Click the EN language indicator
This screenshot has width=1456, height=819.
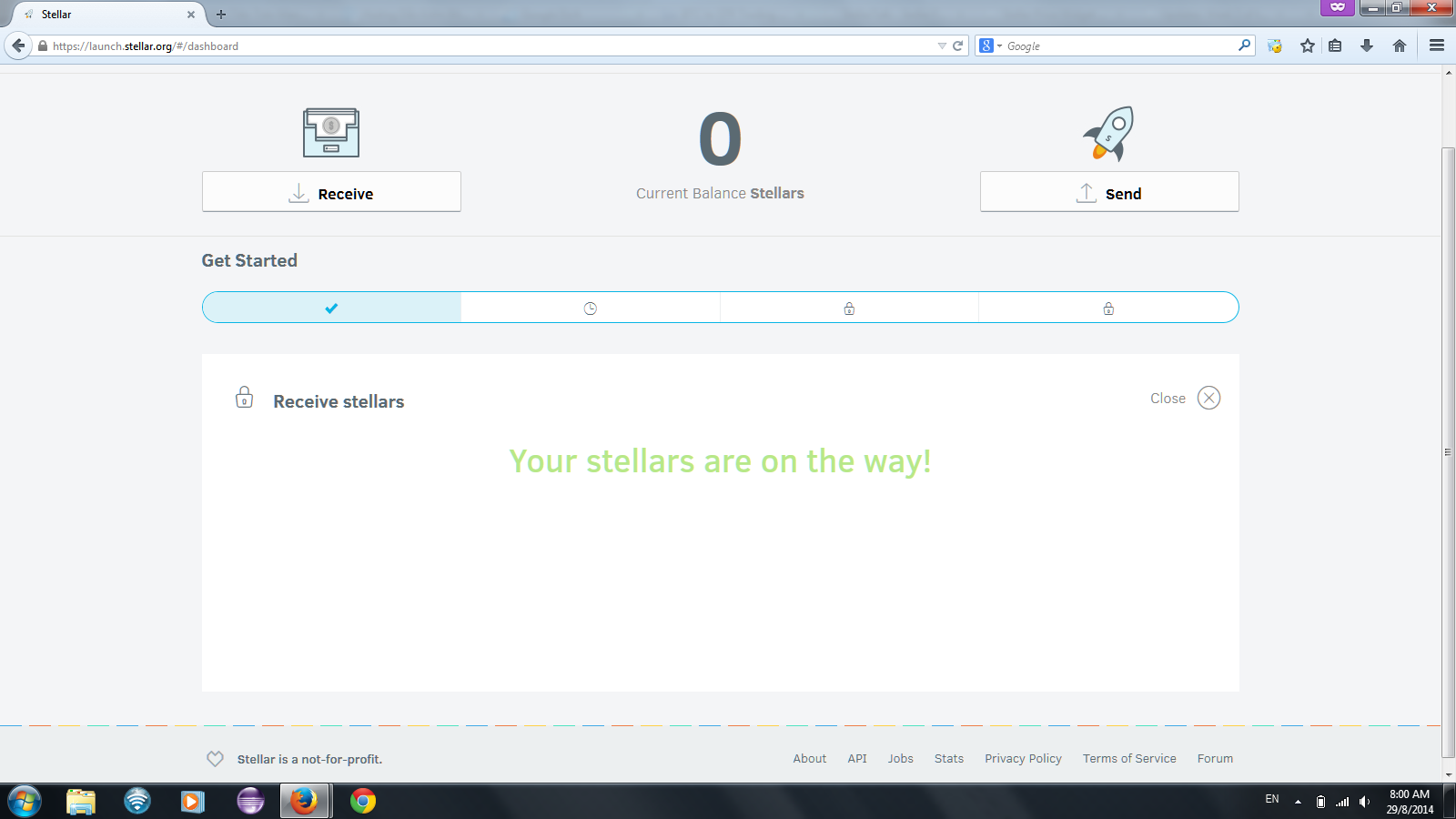[1272, 800]
